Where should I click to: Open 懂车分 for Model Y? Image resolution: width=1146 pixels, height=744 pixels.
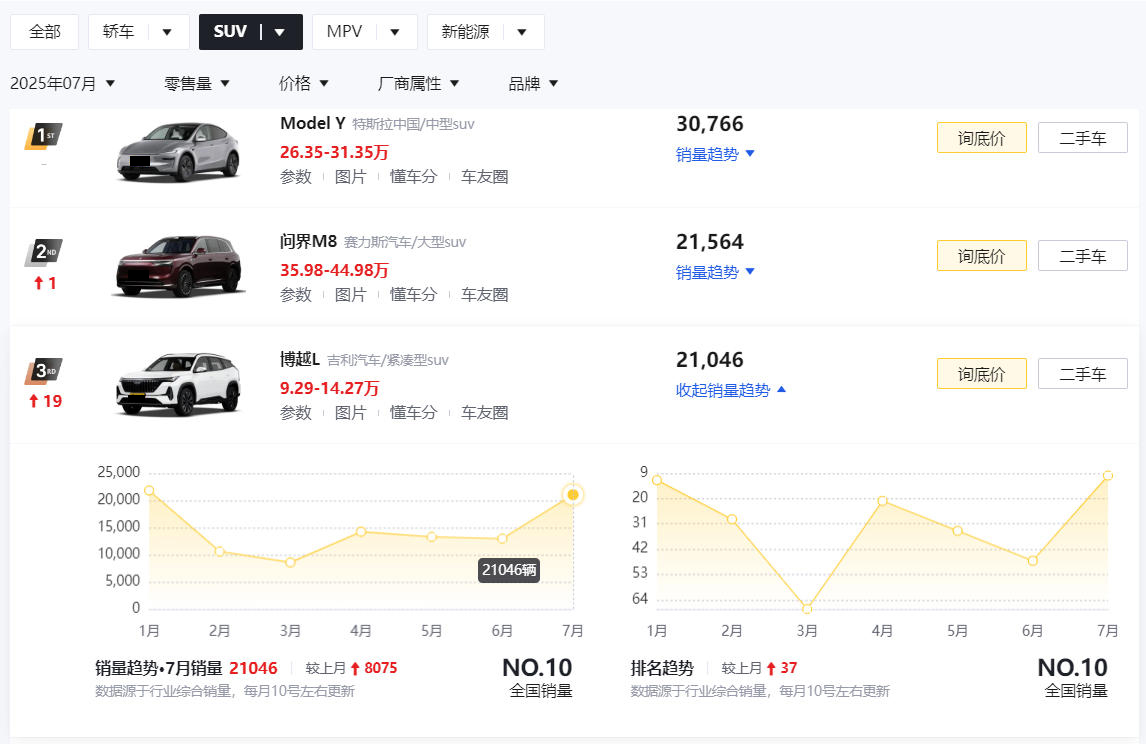[414, 177]
